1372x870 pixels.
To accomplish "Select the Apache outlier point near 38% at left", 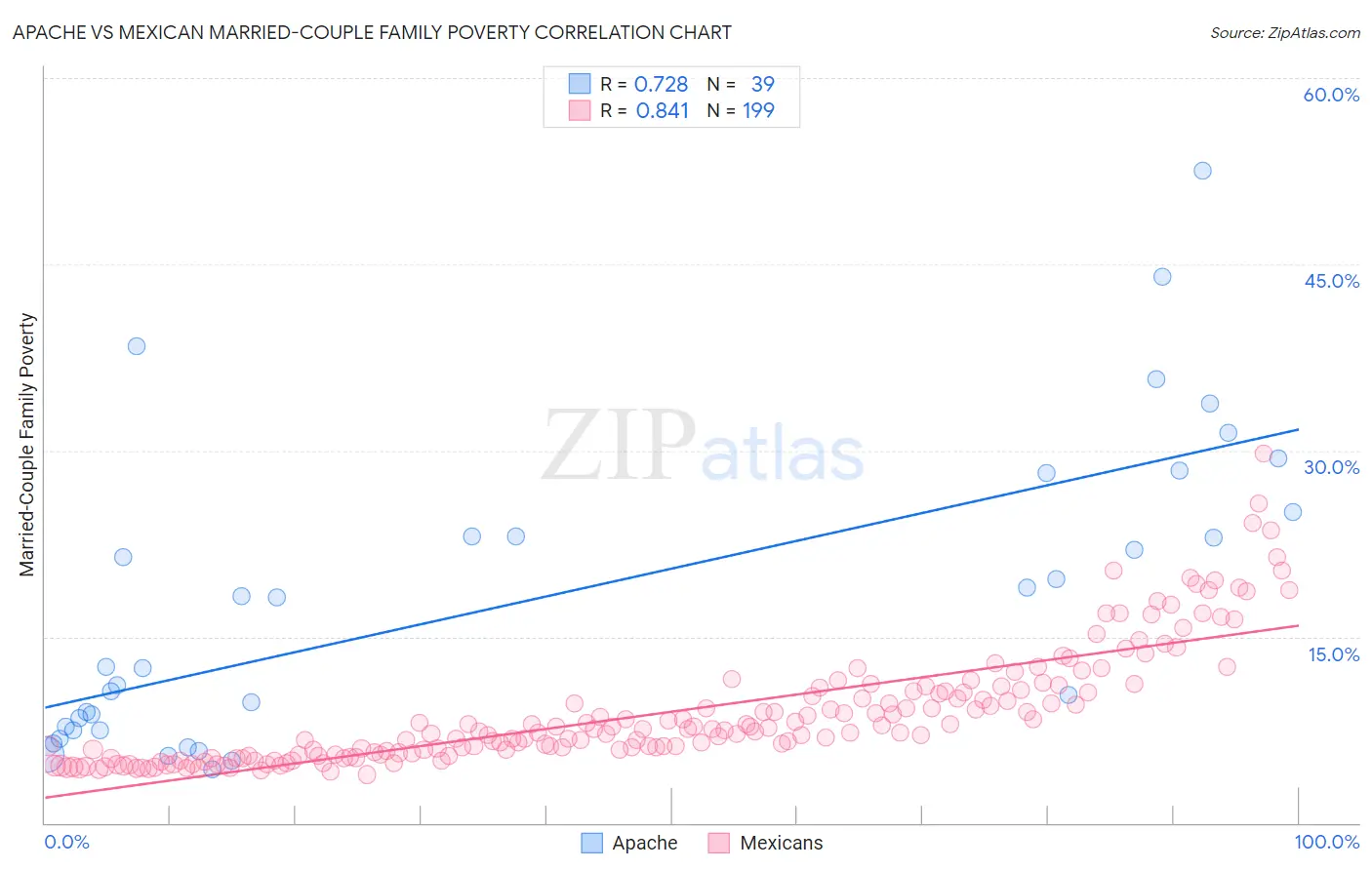I will (x=137, y=346).
